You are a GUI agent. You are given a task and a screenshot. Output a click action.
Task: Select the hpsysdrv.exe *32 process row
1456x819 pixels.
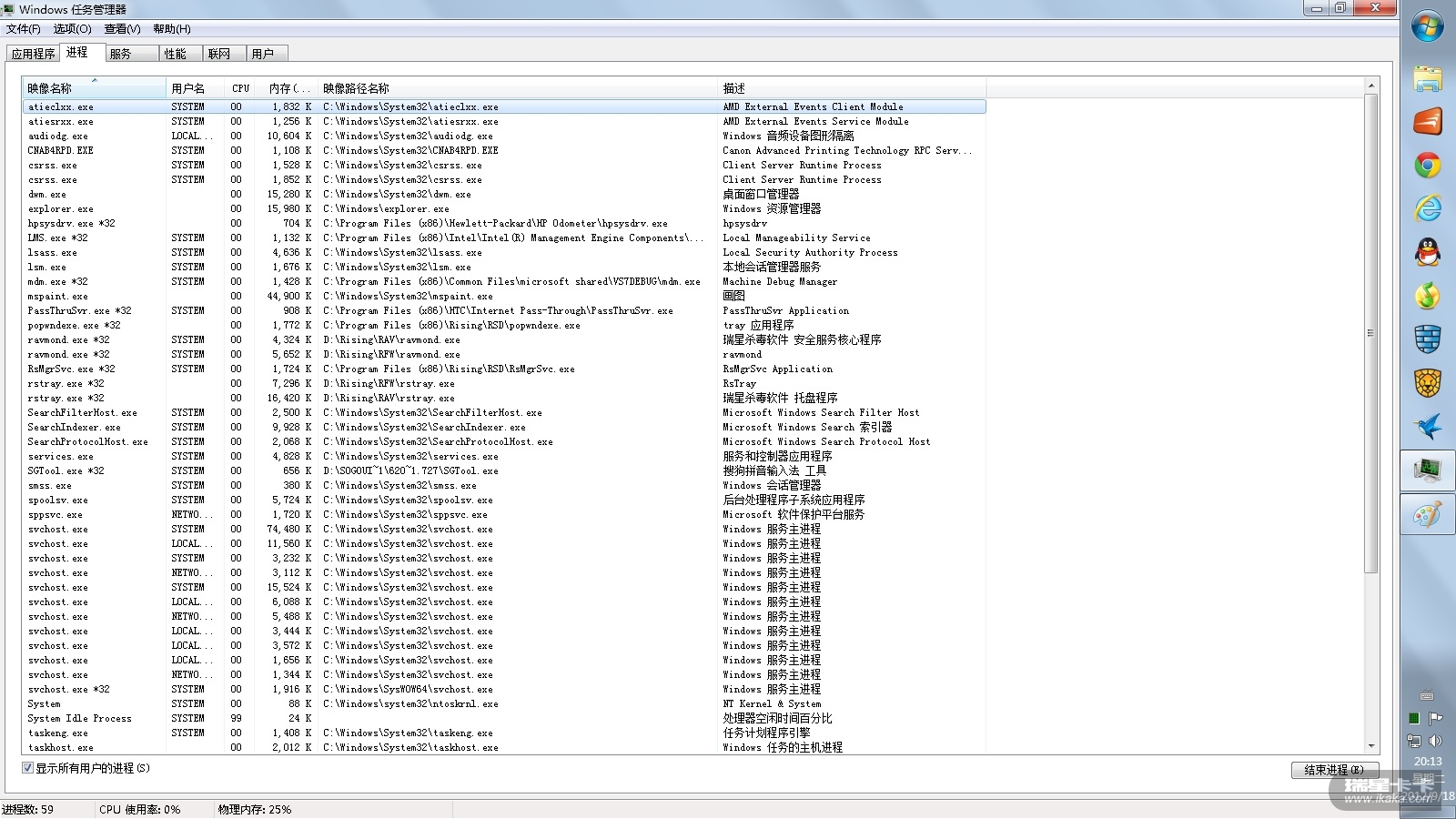tap(504, 223)
